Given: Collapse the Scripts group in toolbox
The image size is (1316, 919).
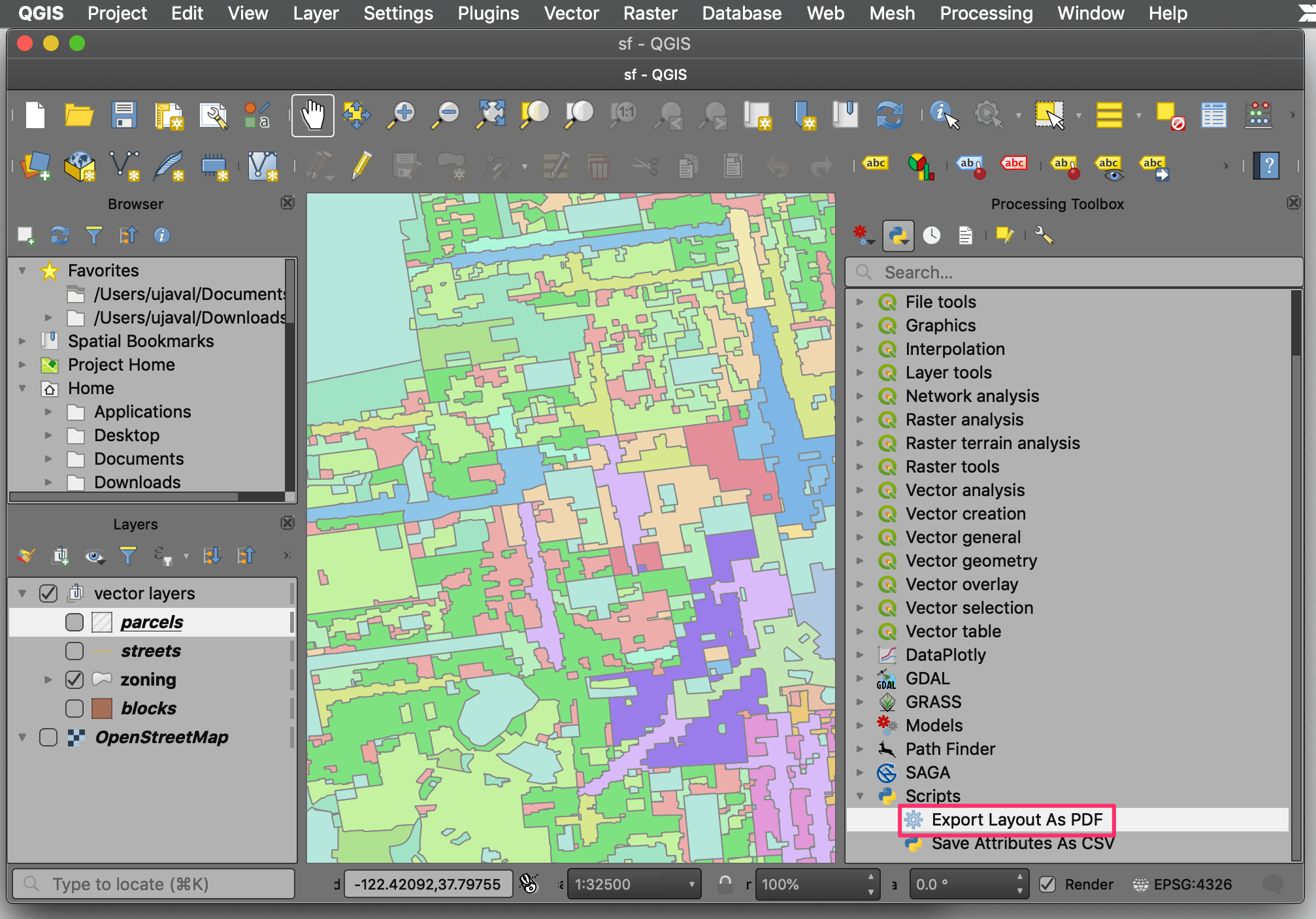Looking at the screenshot, I should (x=861, y=796).
